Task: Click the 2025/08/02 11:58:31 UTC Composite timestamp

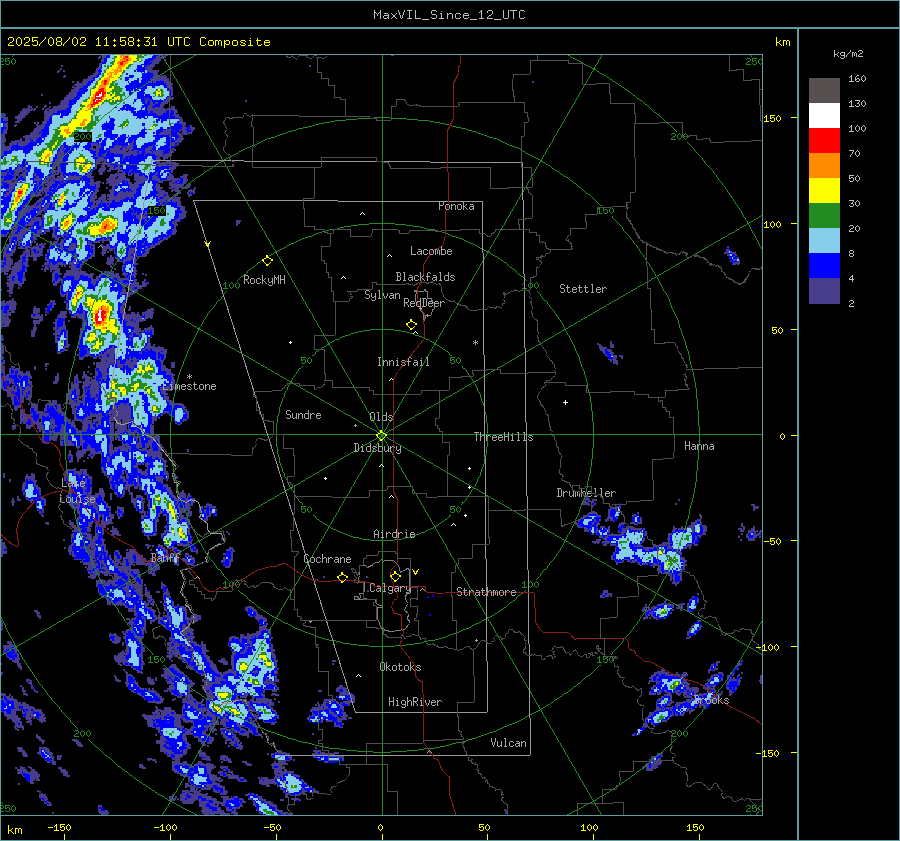Action: pyautogui.click(x=138, y=42)
